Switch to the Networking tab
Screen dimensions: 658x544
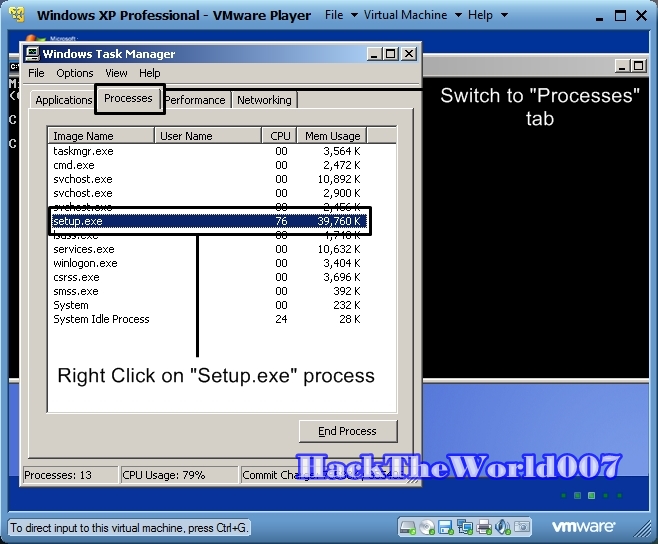point(264,100)
